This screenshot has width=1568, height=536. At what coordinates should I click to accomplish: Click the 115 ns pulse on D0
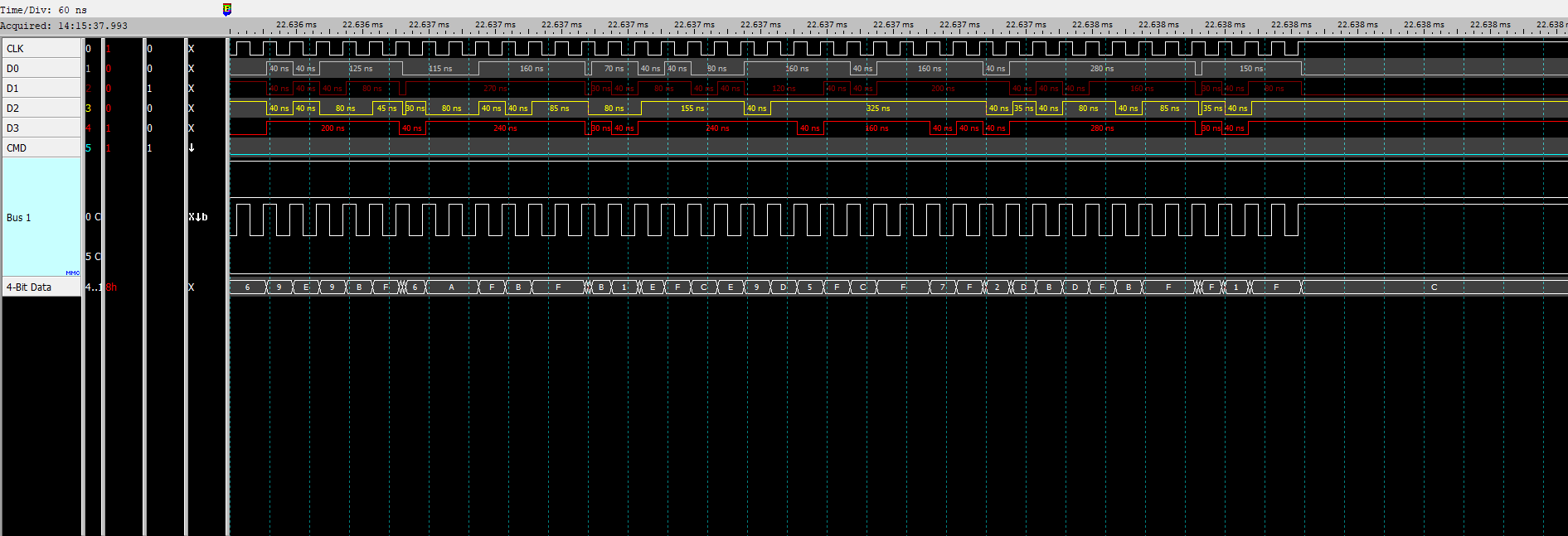pos(440,69)
